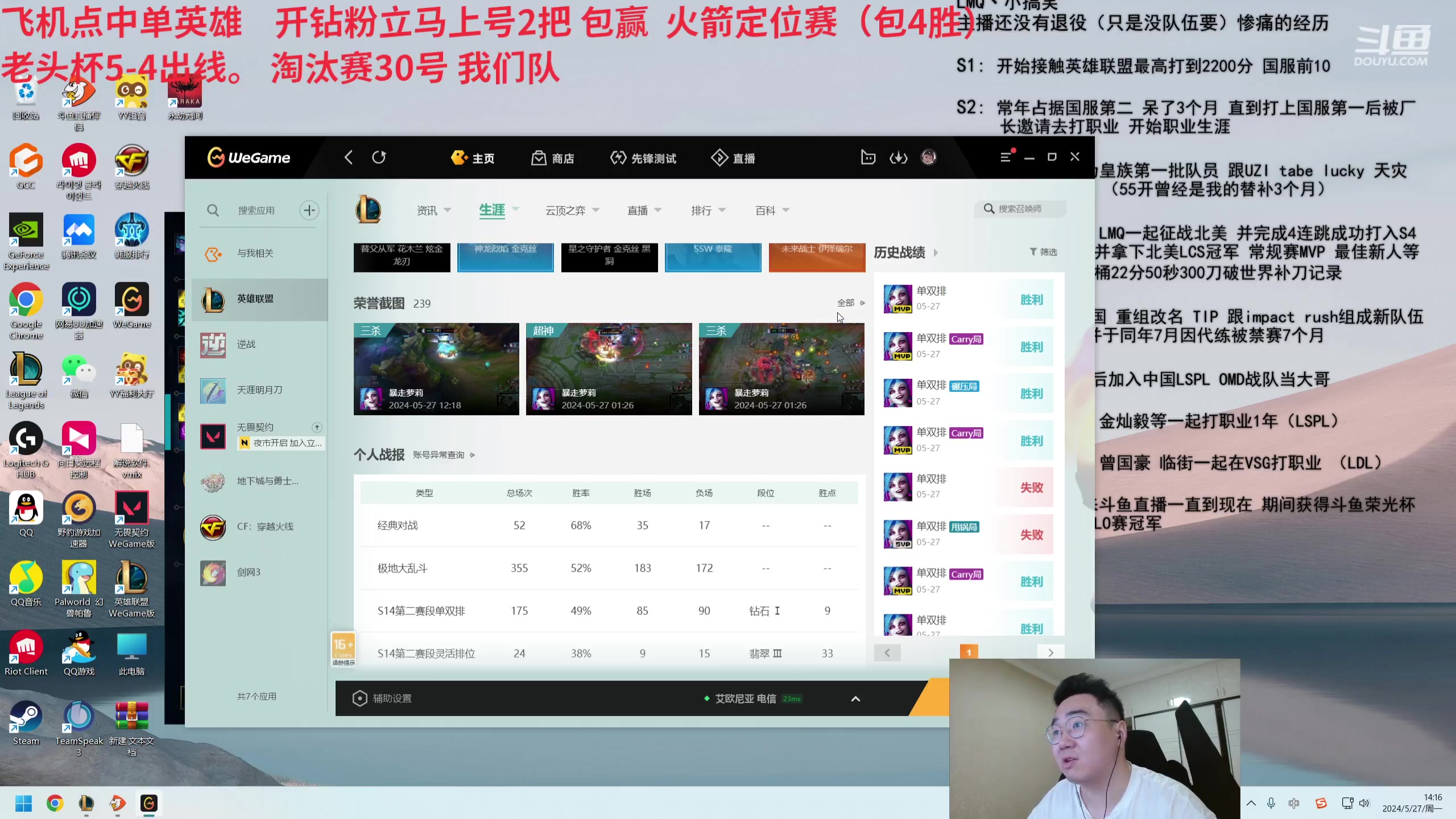The height and width of the screenshot is (819, 1456).
Task: Select 逆战 in the game sidebar
Action: 260,345
